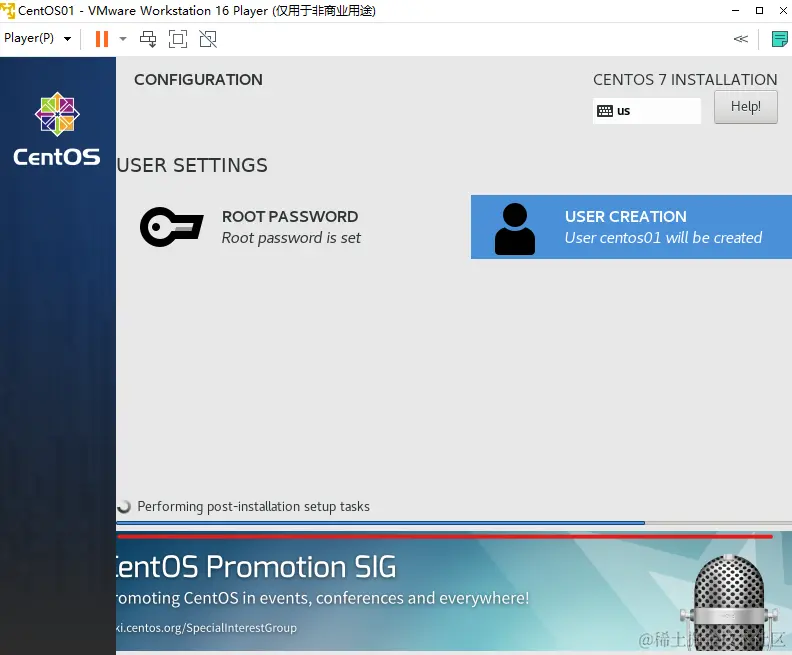Viewport: 792px width, 655px height.
Task: Click the Send Ctrl+Alt+Del toolbar icon
Action: pyautogui.click(x=148, y=39)
